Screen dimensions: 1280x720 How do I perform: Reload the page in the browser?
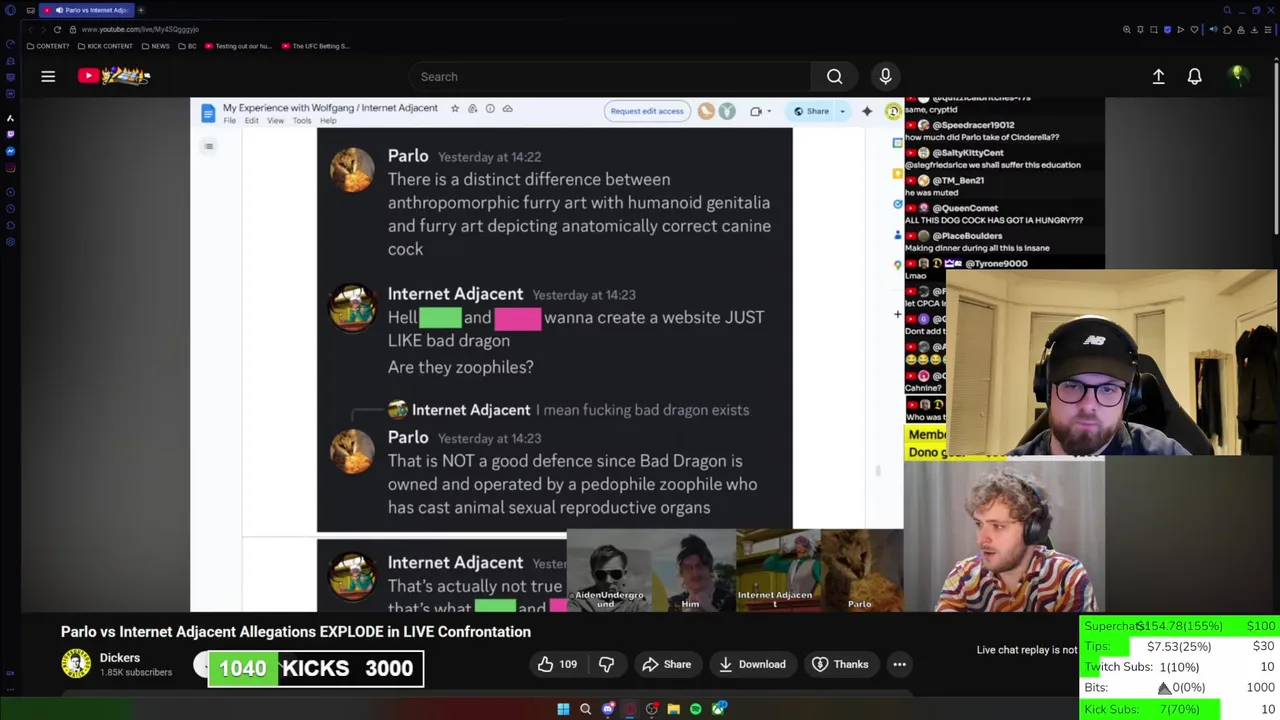pos(57,30)
